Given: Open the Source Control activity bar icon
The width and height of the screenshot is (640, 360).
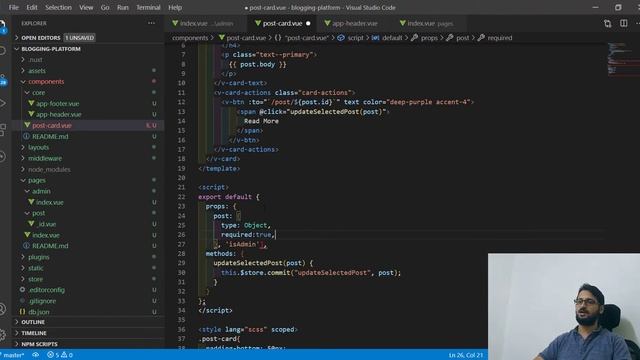Looking at the screenshot, I should 3,80.
